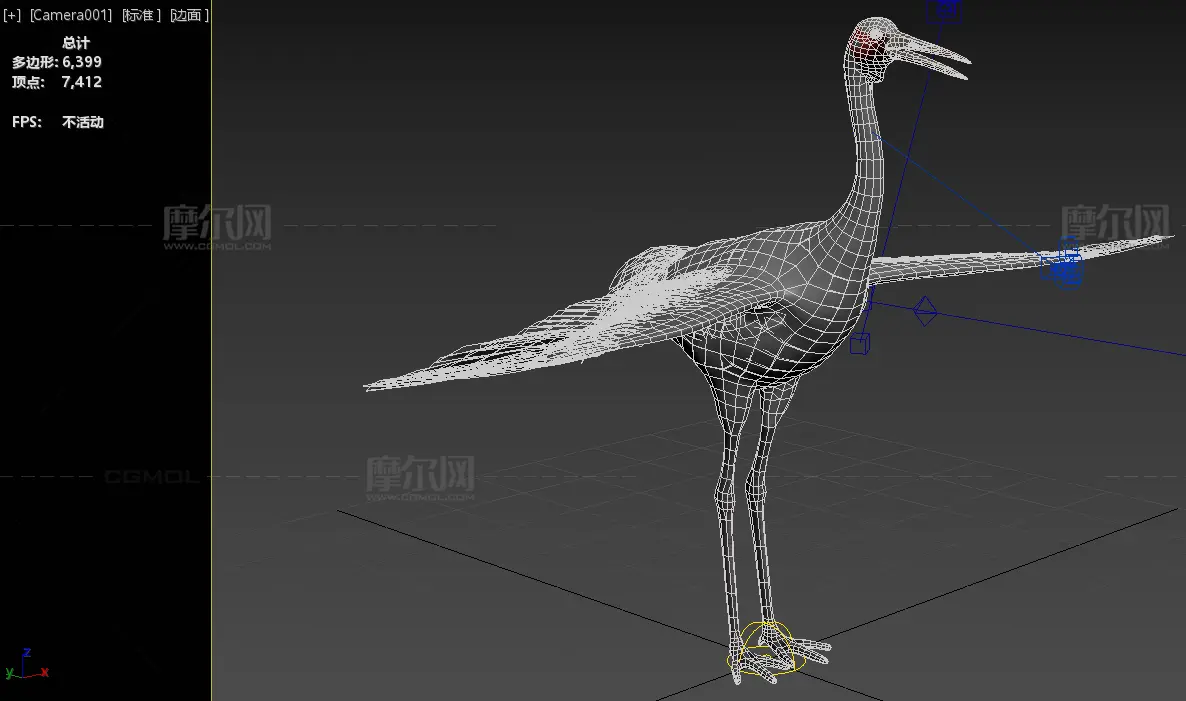This screenshot has width=1186, height=701.
Task: Click the vertex count 7,412 statistic
Action: (x=82, y=82)
